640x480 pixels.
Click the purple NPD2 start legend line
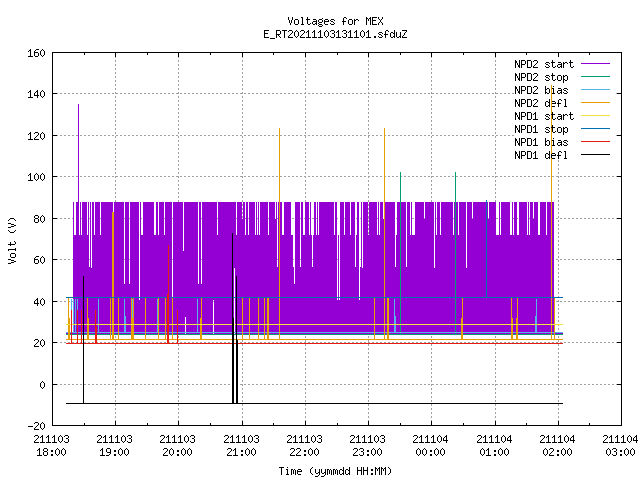596,64
